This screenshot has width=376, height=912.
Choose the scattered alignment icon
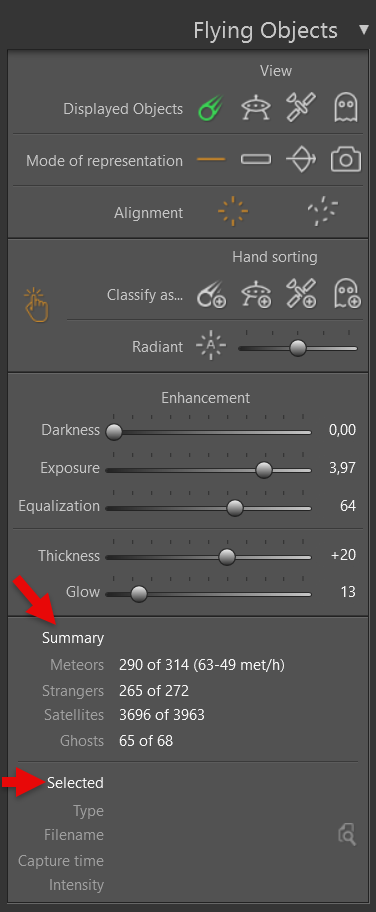323,211
